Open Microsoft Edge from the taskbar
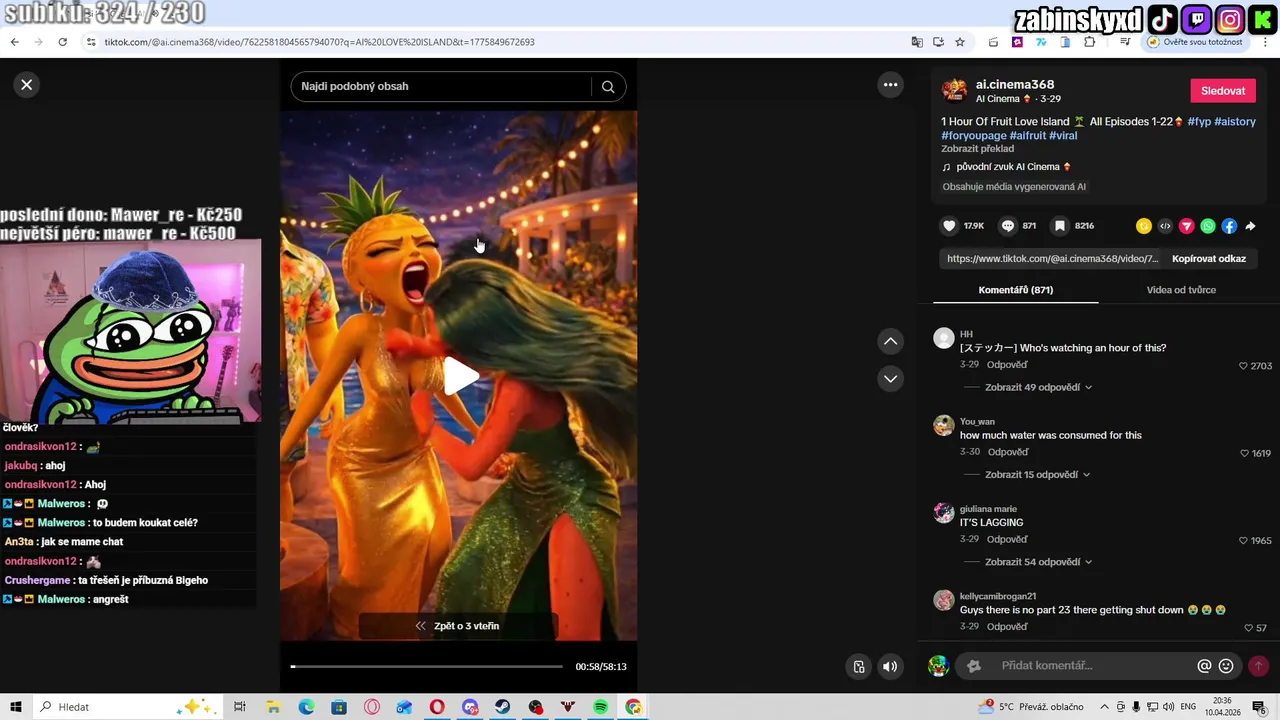 click(x=306, y=707)
